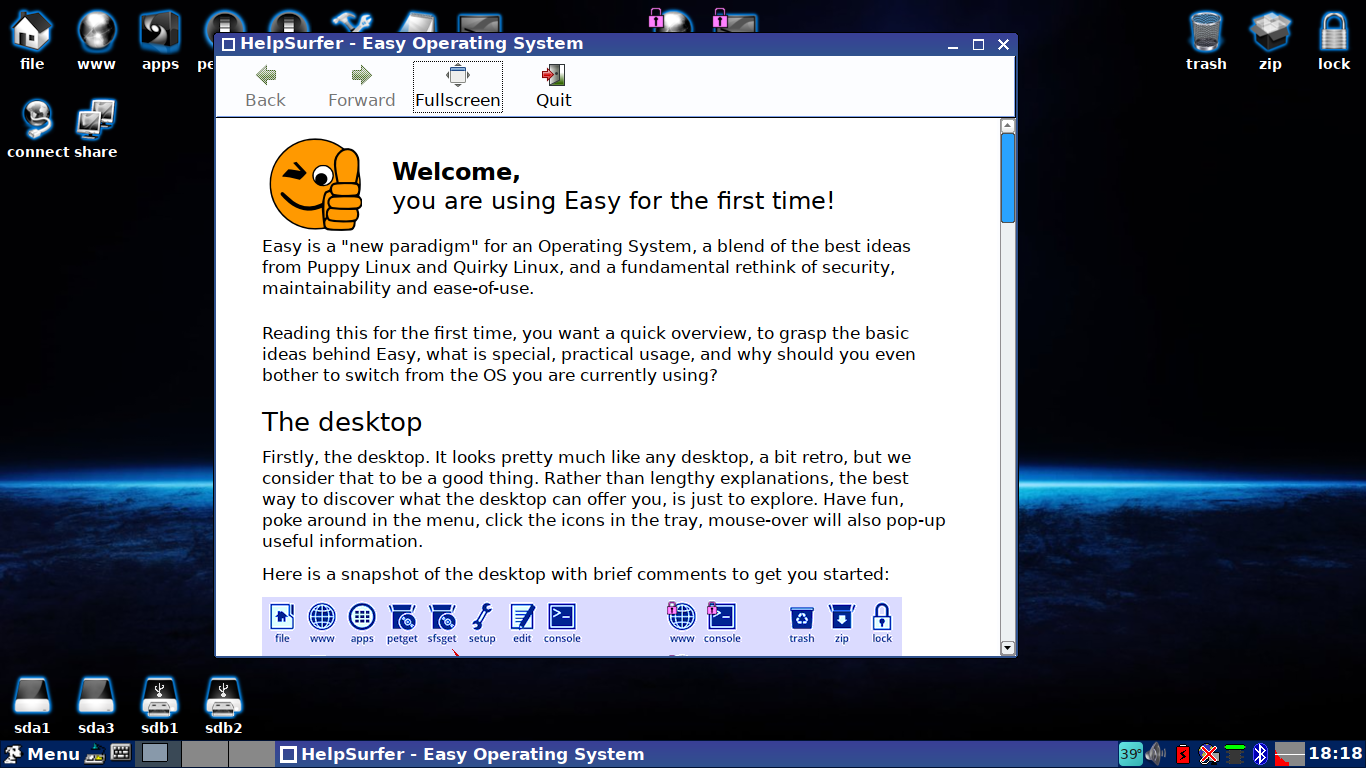Open the sdb2 USB drive icon
1366x768 pixels.
click(224, 706)
